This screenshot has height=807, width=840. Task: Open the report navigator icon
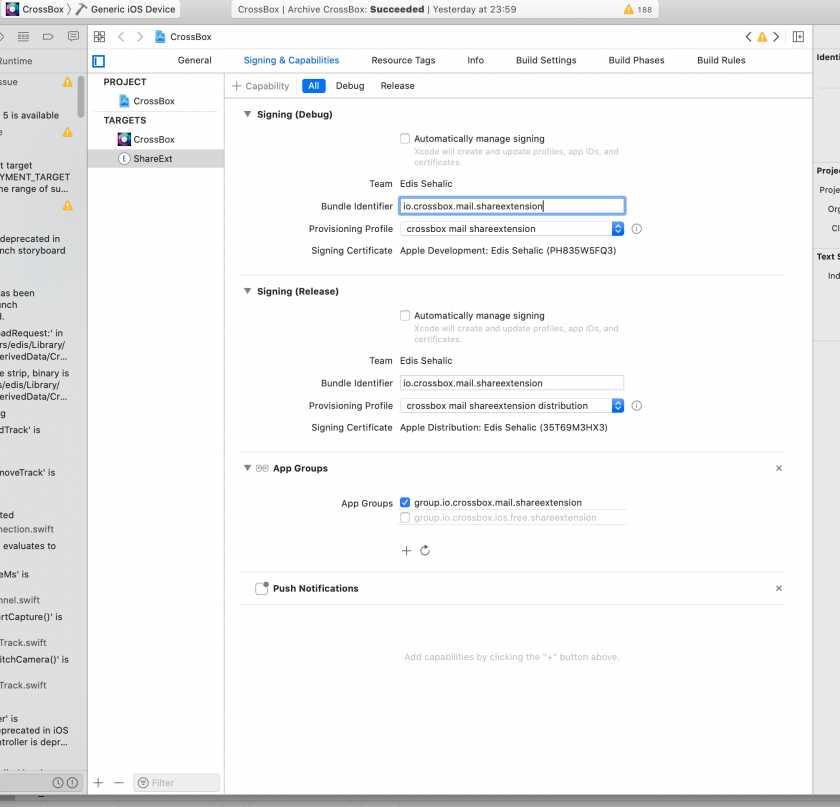(73, 36)
